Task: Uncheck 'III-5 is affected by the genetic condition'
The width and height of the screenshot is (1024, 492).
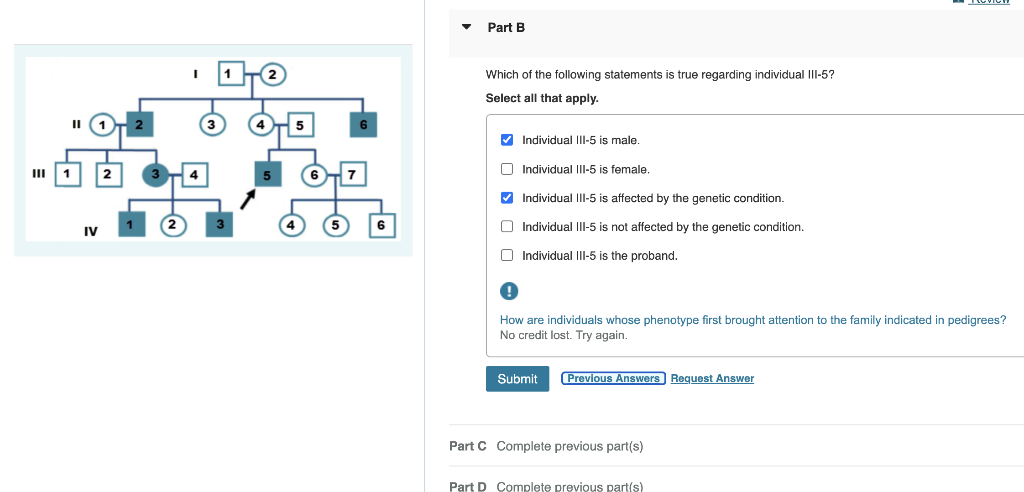Action: tap(507, 198)
